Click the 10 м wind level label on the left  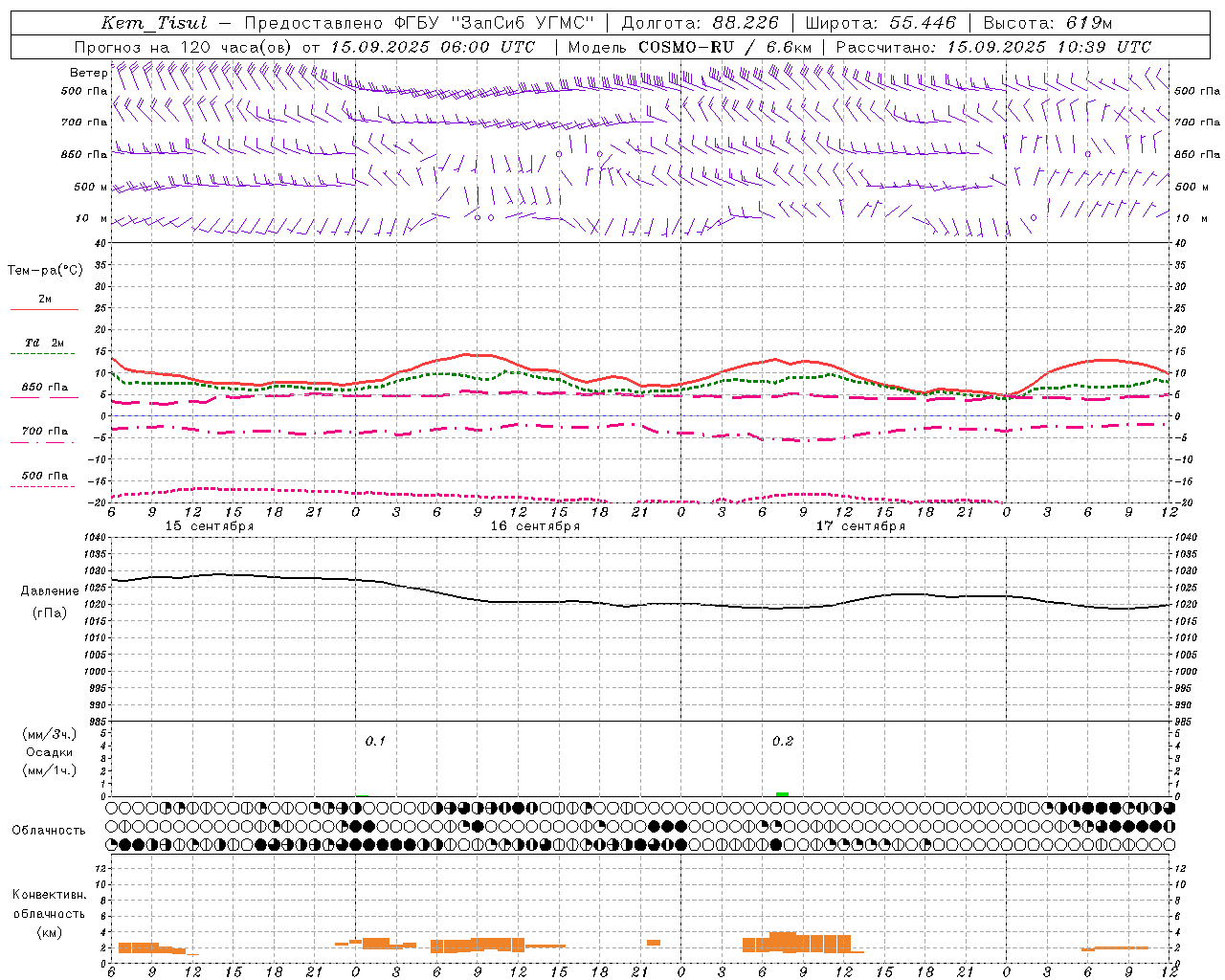pos(92,218)
